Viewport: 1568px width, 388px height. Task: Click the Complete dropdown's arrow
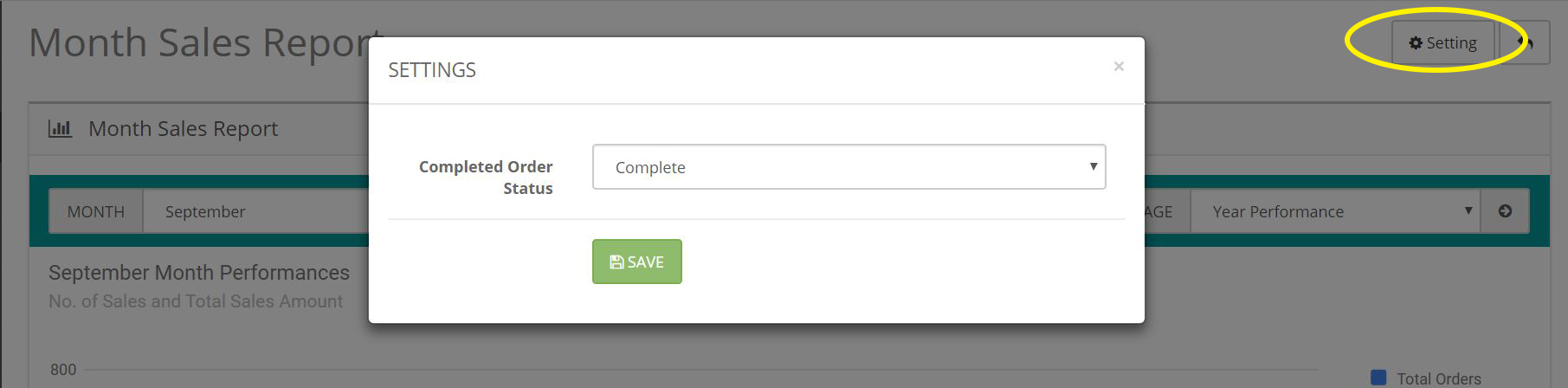1093,166
